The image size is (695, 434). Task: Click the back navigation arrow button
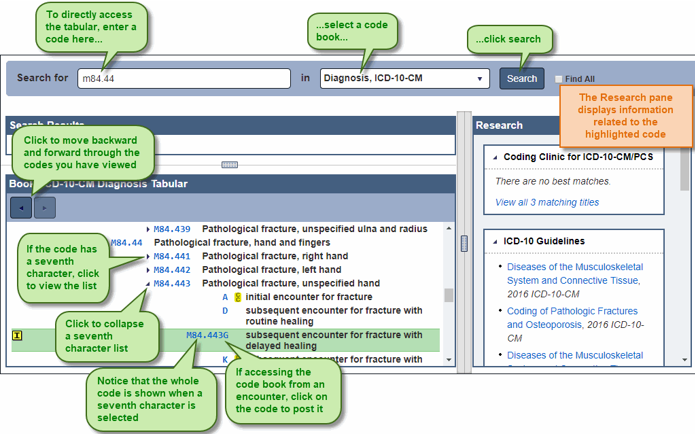(21, 208)
